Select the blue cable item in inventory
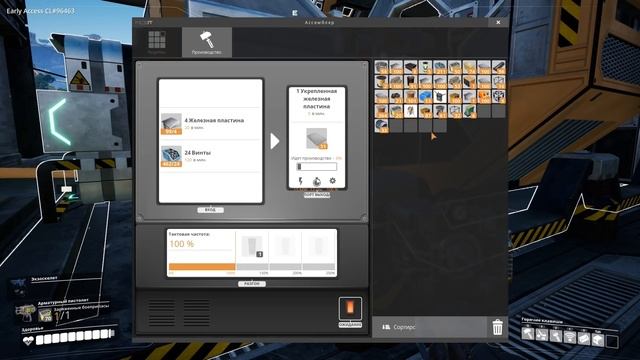The width and height of the screenshot is (640, 360). click(x=426, y=97)
